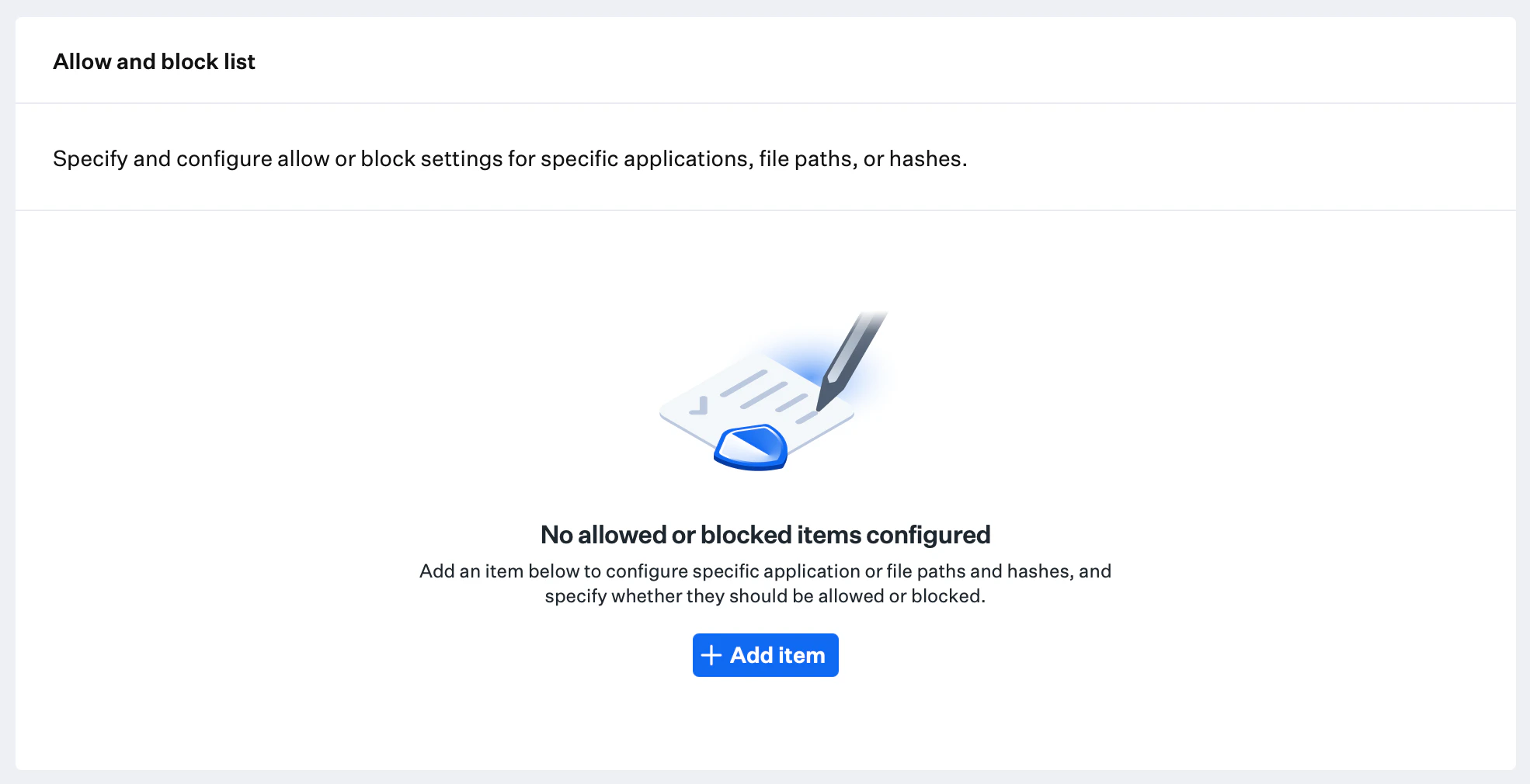
Task: Select the Allow and block list panel title
Action: coord(154,61)
